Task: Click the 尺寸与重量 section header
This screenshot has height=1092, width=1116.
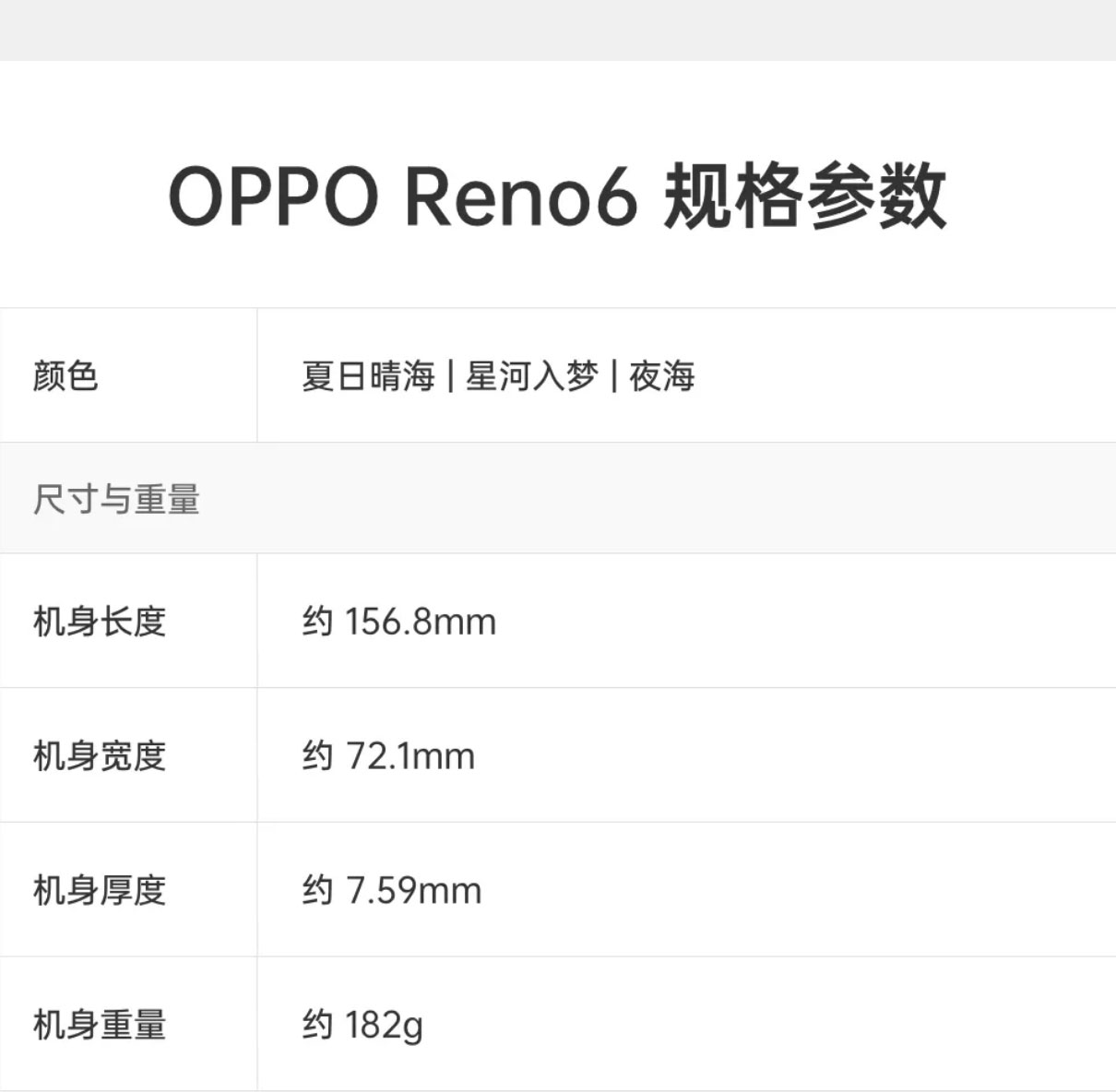Action: 116,499
